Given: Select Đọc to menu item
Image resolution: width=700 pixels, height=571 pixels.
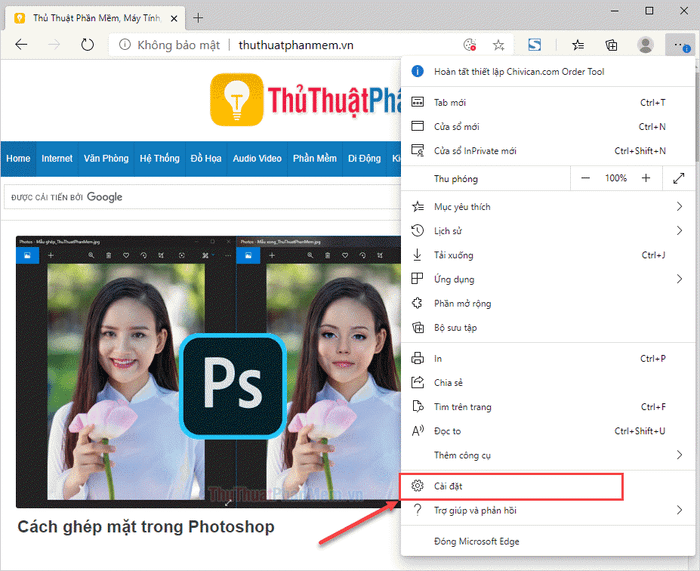Looking at the screenshot, I should pos(548,431).
